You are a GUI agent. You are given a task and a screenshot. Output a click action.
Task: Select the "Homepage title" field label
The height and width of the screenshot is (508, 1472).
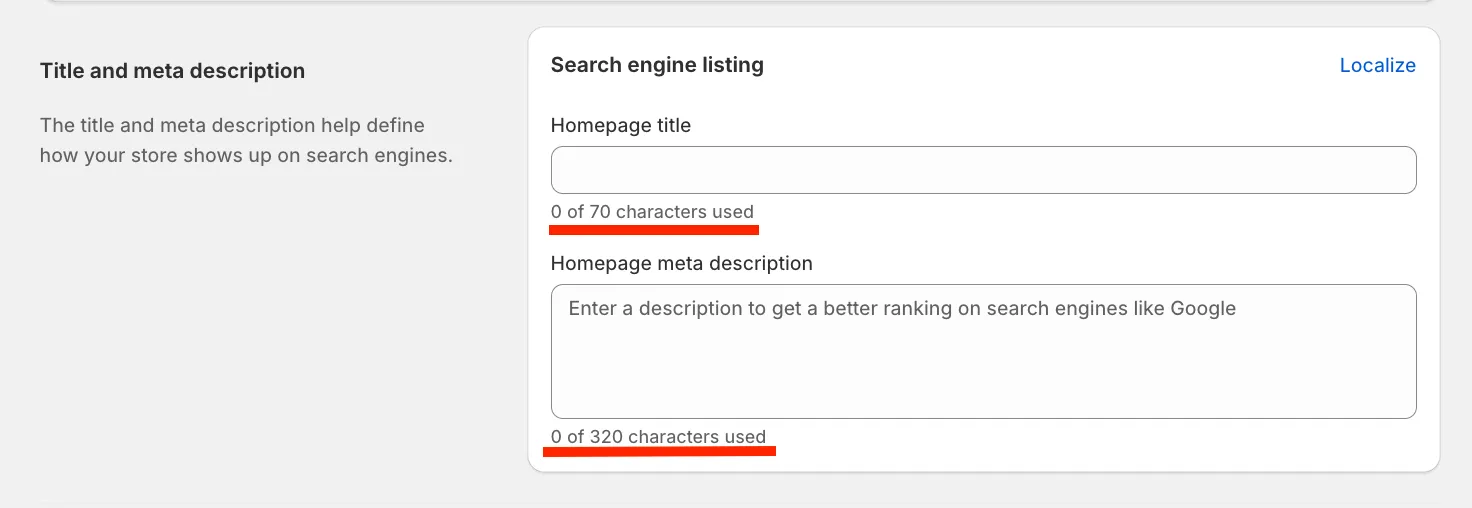click(x=620, y=125)
